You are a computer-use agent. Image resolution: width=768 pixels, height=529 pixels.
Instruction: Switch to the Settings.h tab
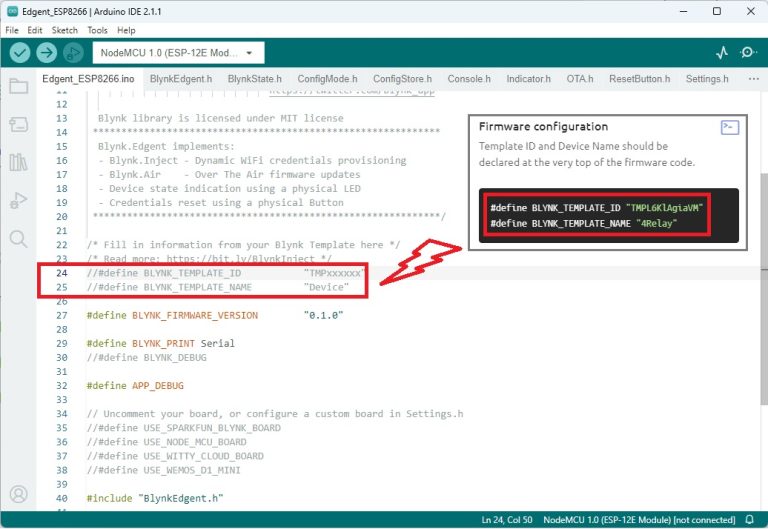pos(707,78)
